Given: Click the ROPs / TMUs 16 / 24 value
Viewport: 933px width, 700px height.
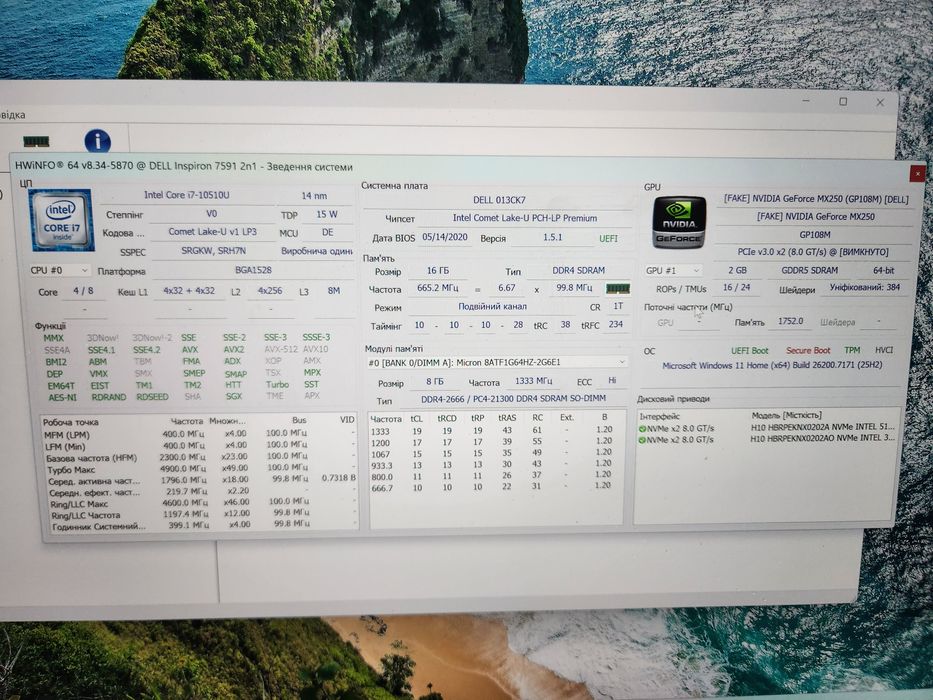Looking at the screenshot, I should [736, 288].
